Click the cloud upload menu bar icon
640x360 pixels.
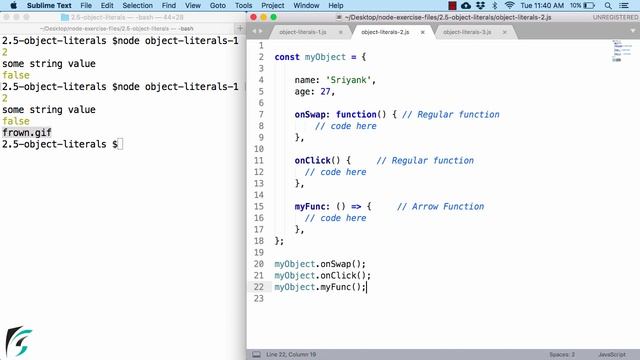pyautogui.click(x=466, y=5)
